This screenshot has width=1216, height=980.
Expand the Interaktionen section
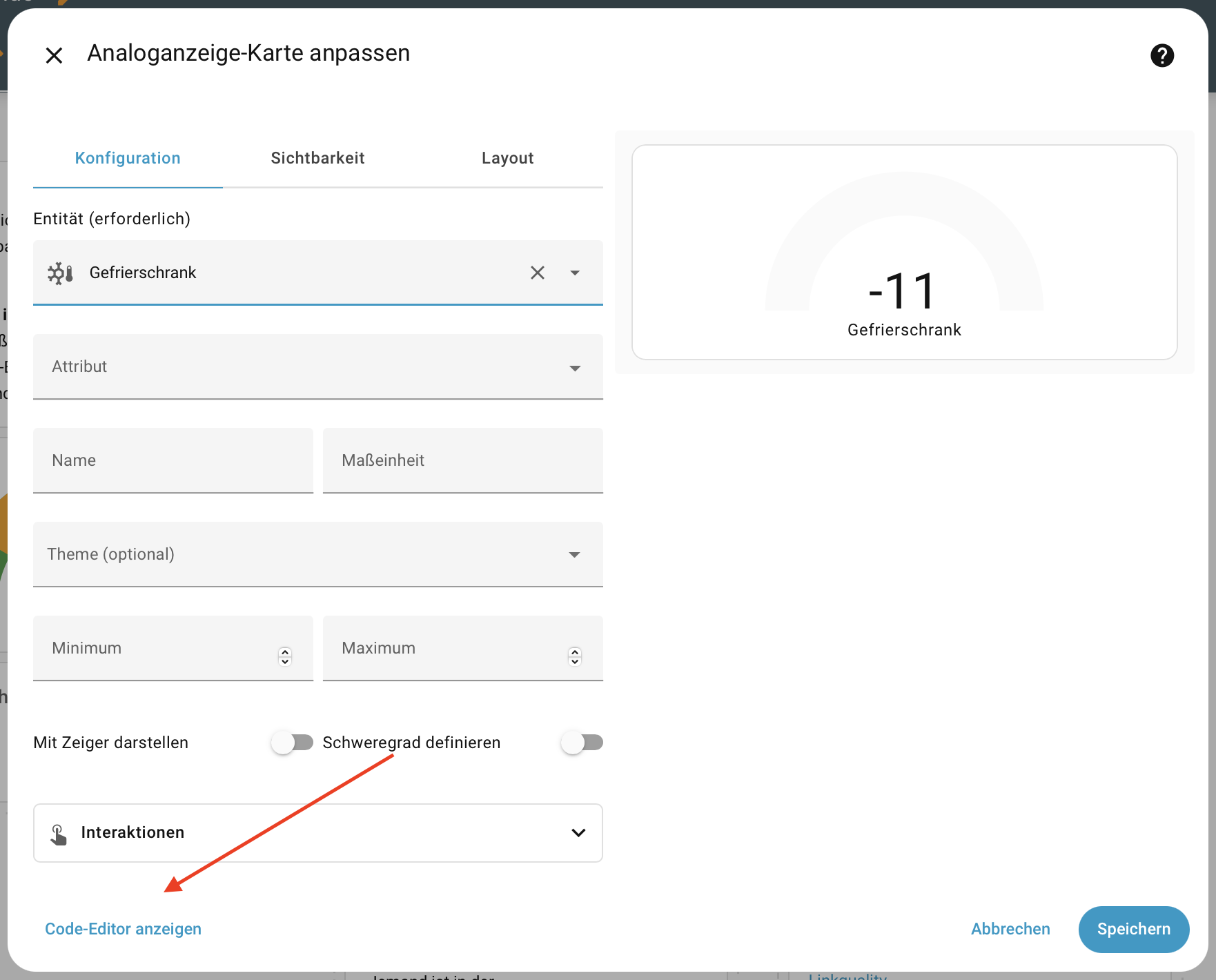(318, 833)
